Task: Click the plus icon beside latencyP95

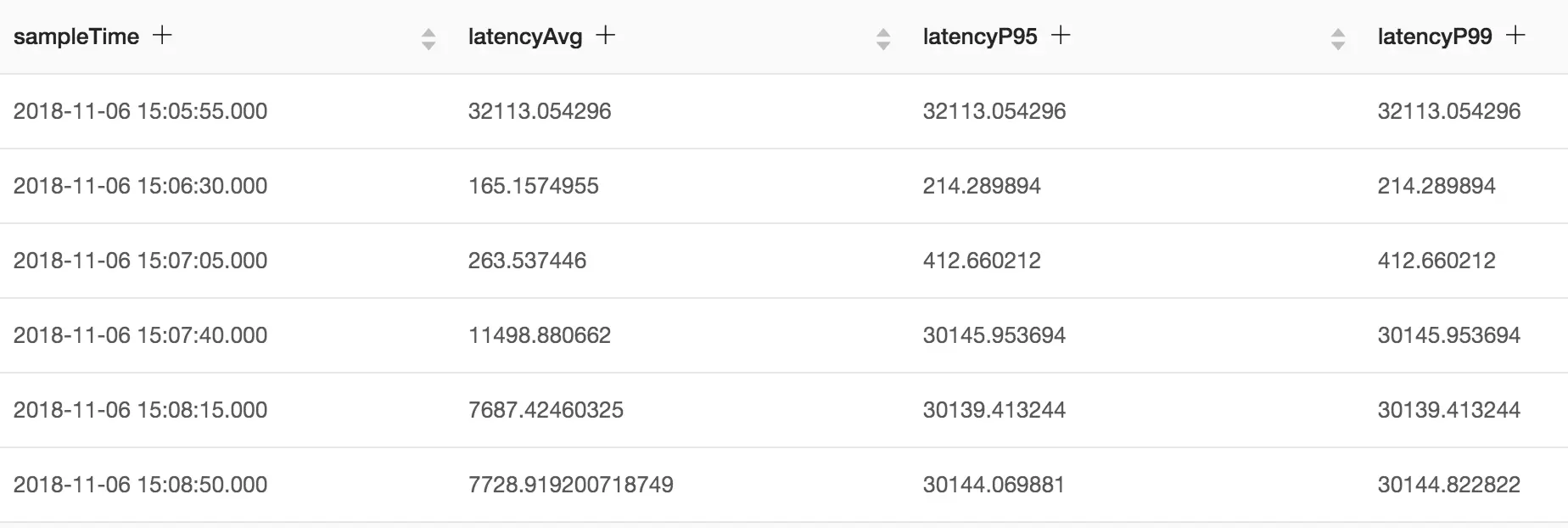Action: (x=1061, y=36)
